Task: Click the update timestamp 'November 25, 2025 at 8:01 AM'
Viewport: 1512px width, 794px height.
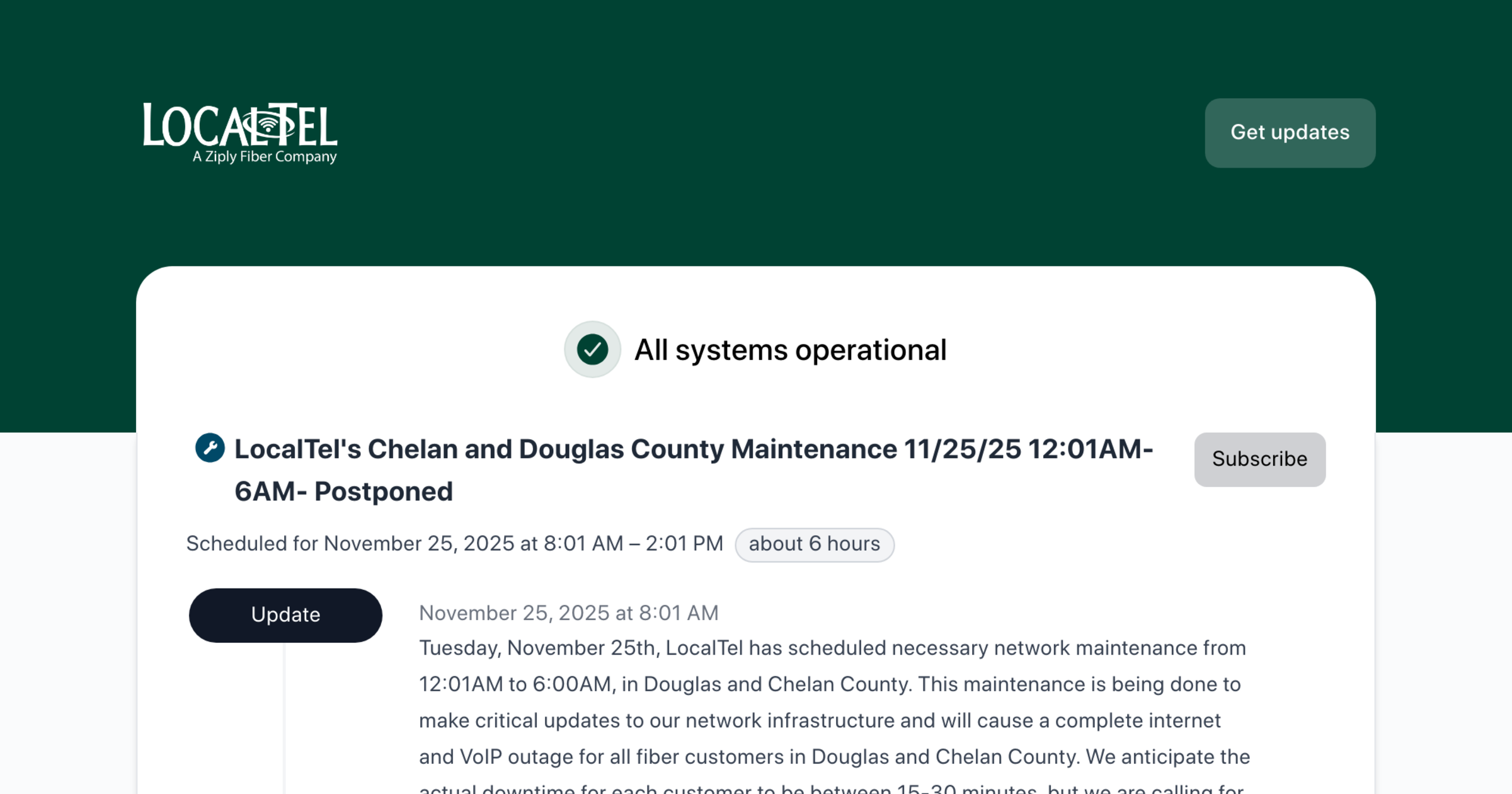Action: 568,613
